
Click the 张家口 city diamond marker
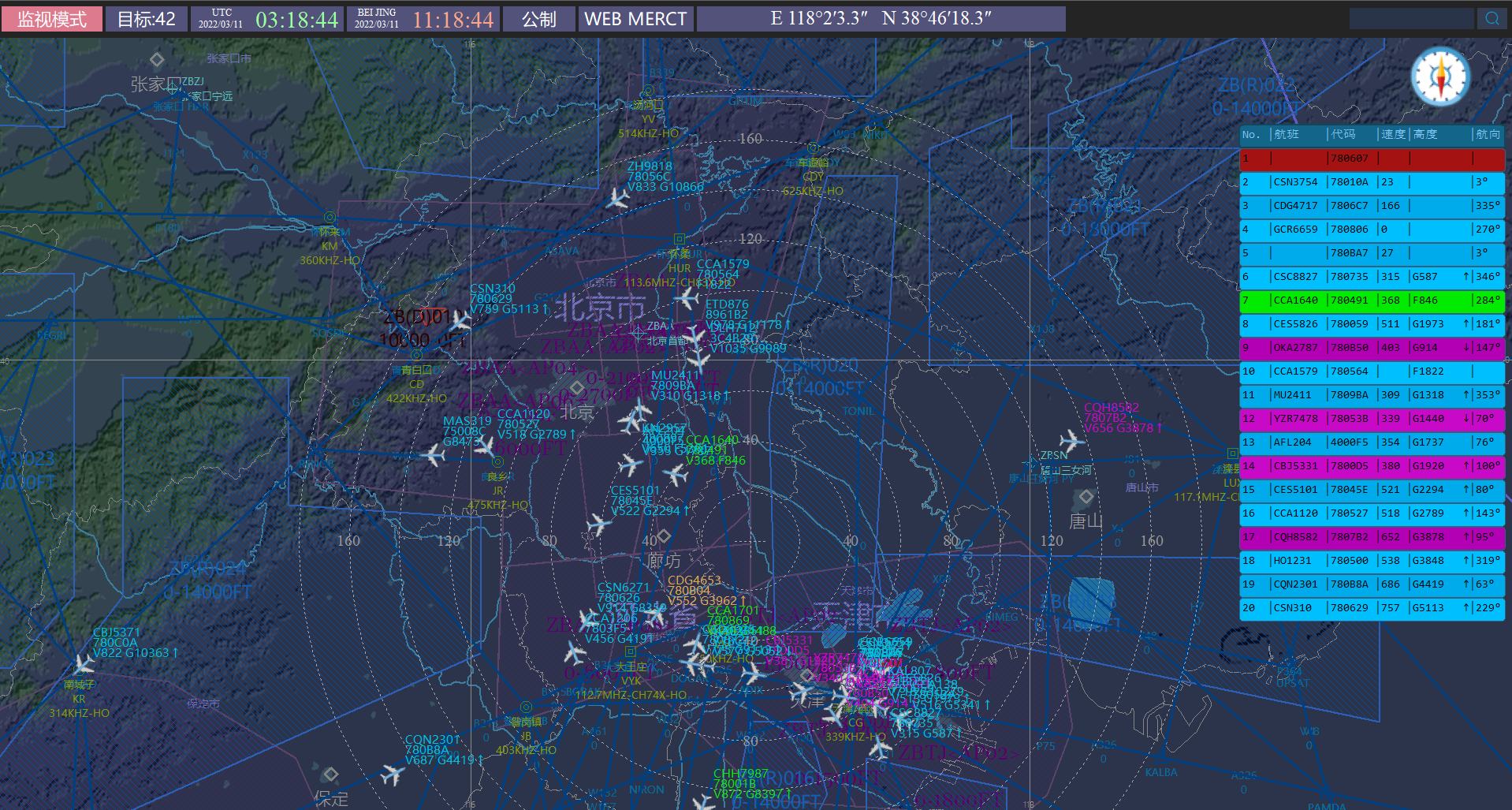tap(157, 59)
